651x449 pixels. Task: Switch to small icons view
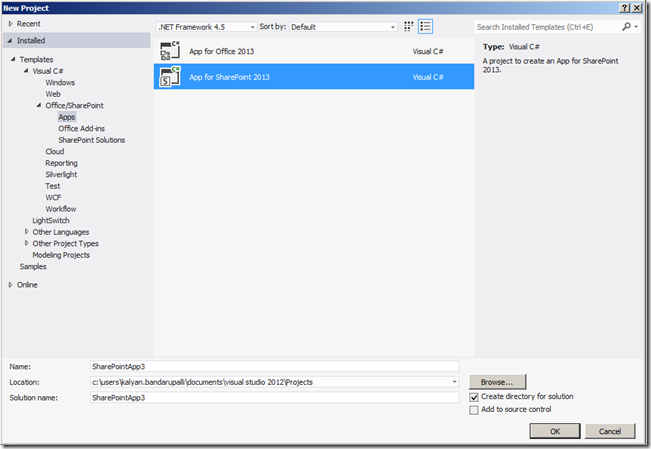coord(409,27)
